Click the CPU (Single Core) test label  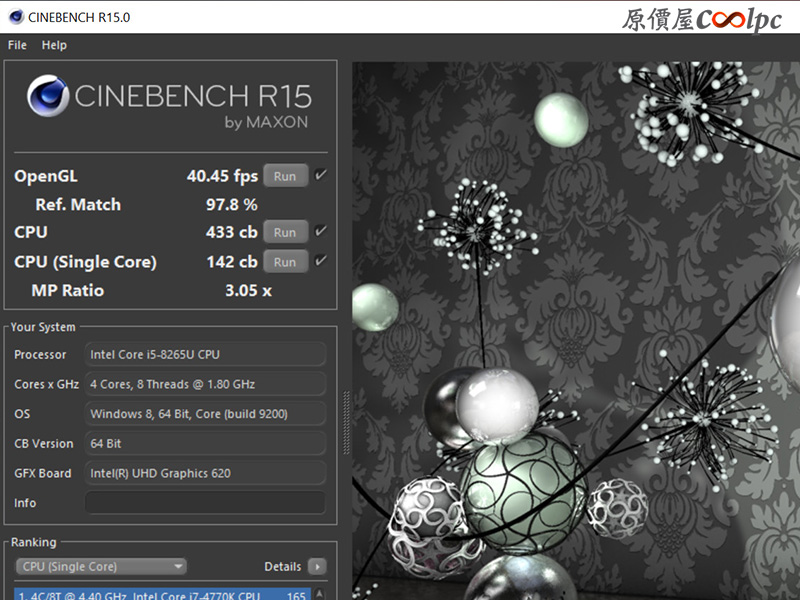tap(85, 262)
